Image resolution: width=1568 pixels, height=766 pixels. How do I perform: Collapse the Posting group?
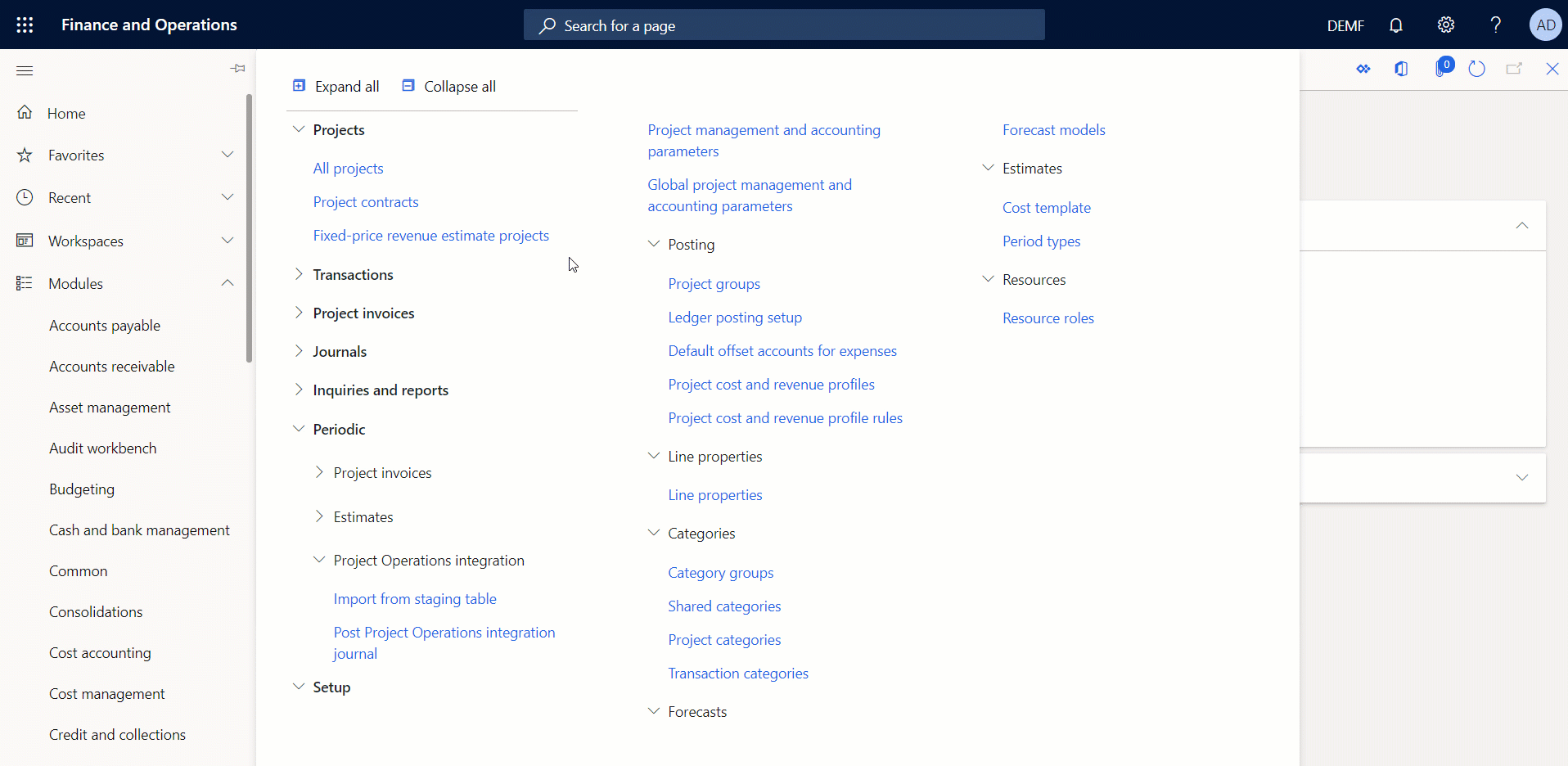pyautogui.click(x=654, y=244)
